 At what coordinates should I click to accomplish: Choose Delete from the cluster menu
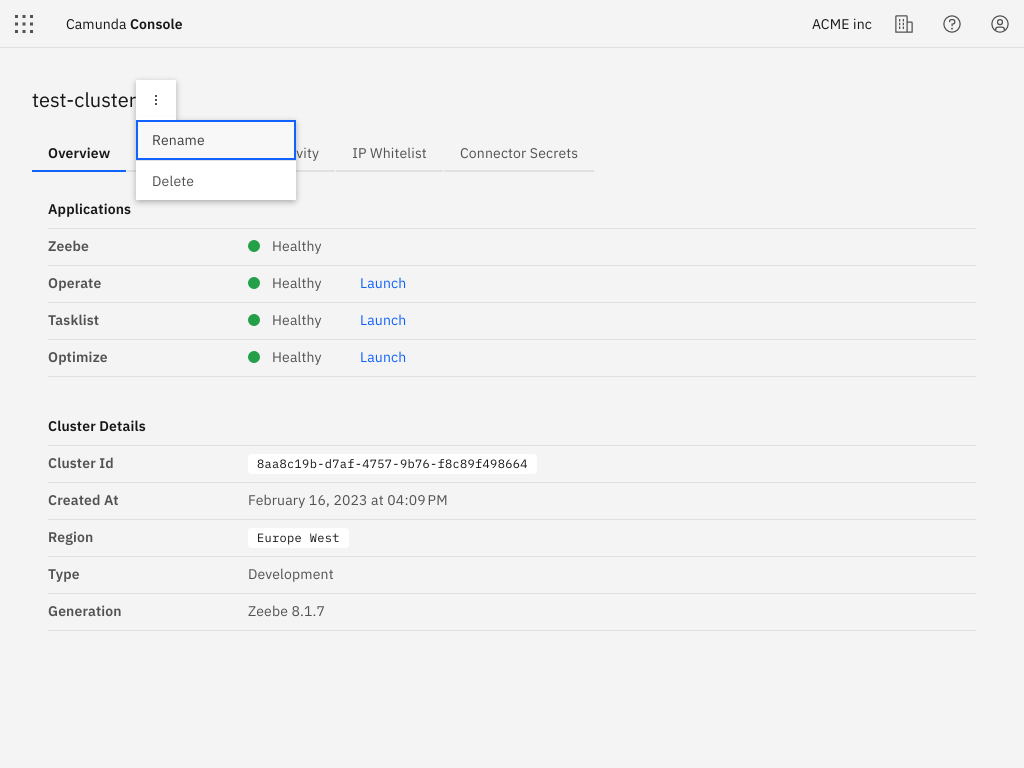(x=215, y=181)
